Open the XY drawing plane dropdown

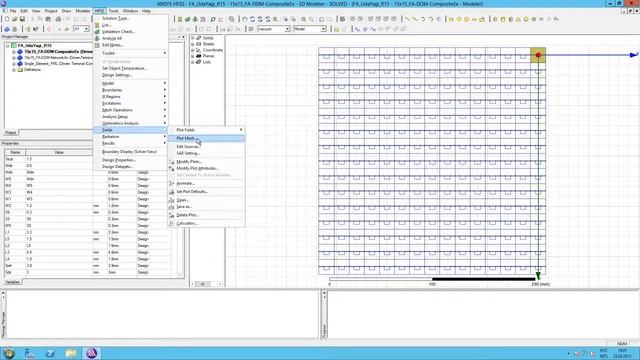pos(86,29)
